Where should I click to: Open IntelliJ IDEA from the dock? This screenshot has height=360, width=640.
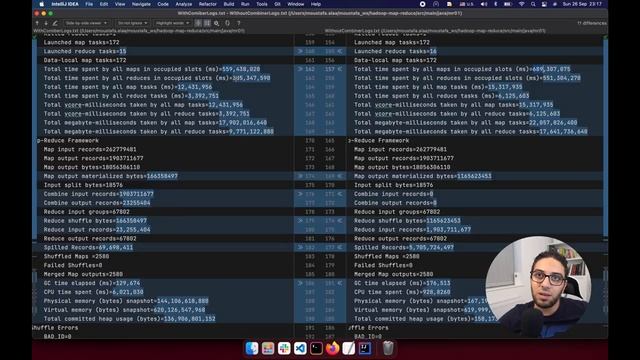pyautogui.click(x=364, y=348)
